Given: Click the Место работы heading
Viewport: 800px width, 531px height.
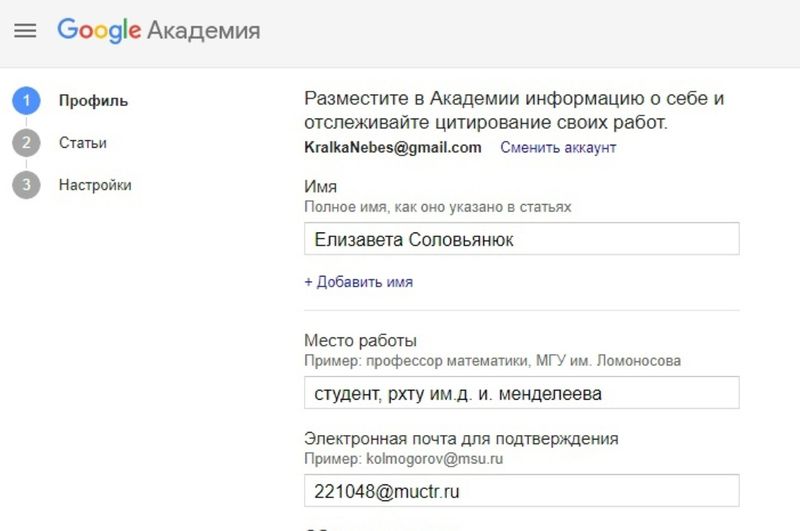Looking at the screenshot, I should pyautogui.click(x=360, y=340).
